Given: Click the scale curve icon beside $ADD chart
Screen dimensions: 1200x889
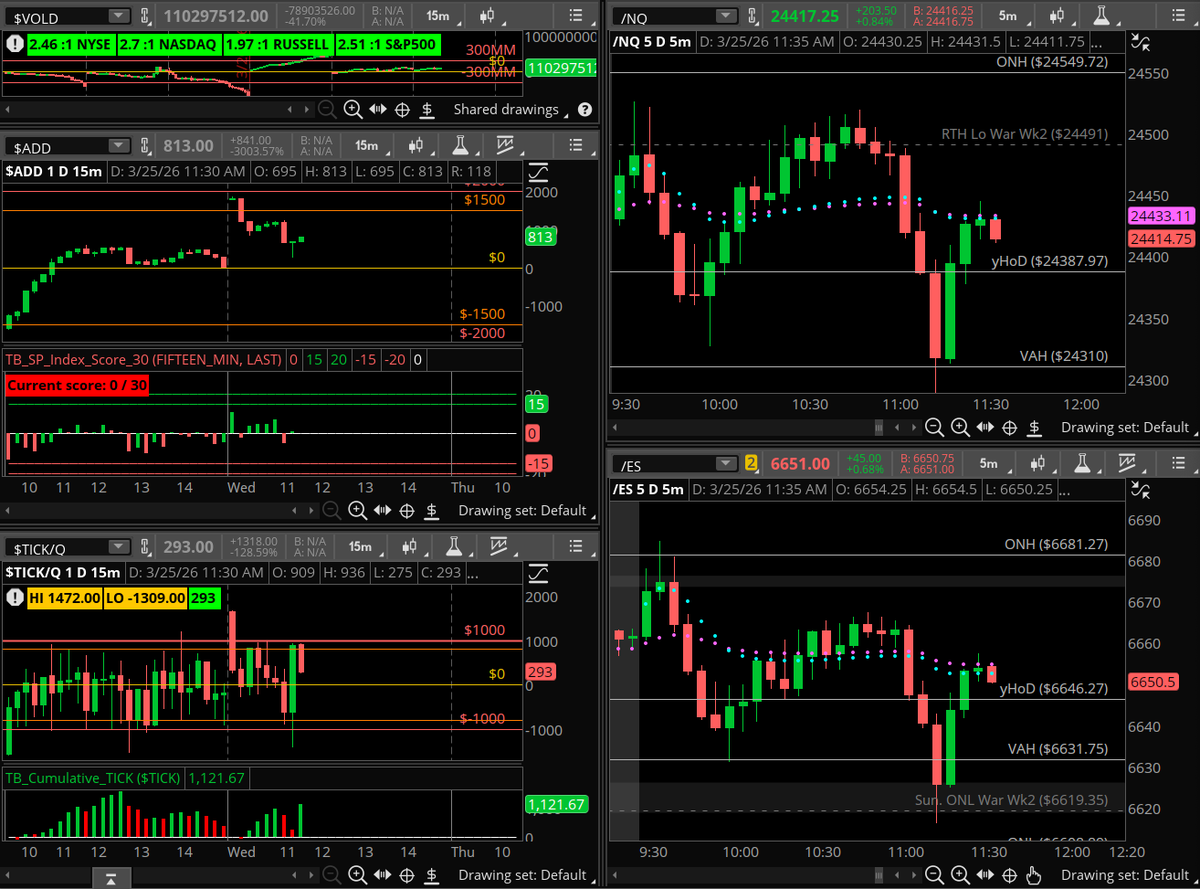Looking at the screenshot, I should click(538, 171).
